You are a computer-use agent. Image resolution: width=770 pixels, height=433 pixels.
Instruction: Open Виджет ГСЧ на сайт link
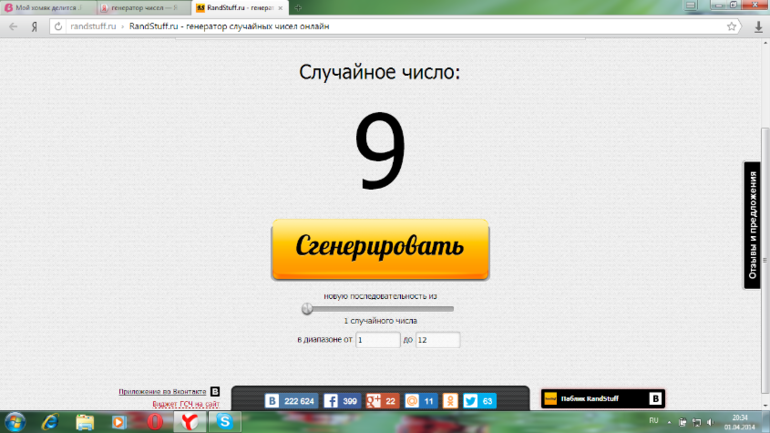tap(186, 404)
